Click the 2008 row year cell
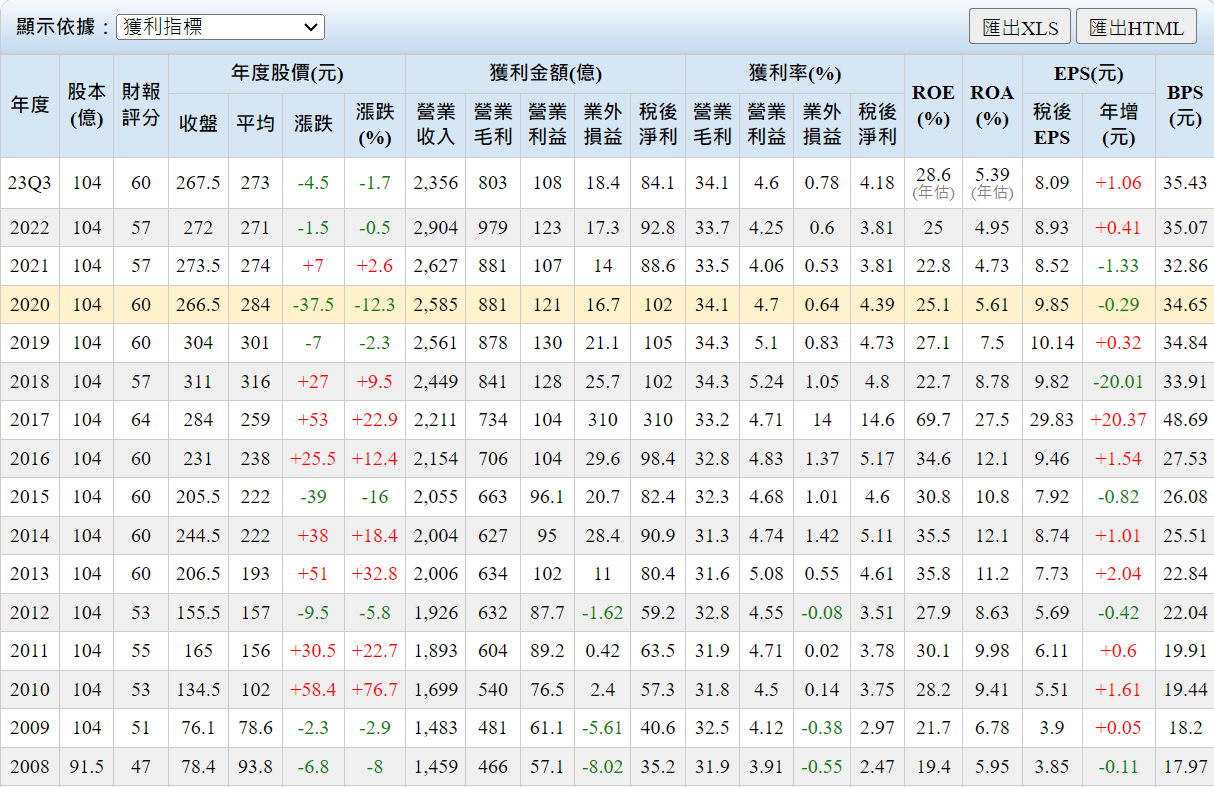 tap(30, 767)
